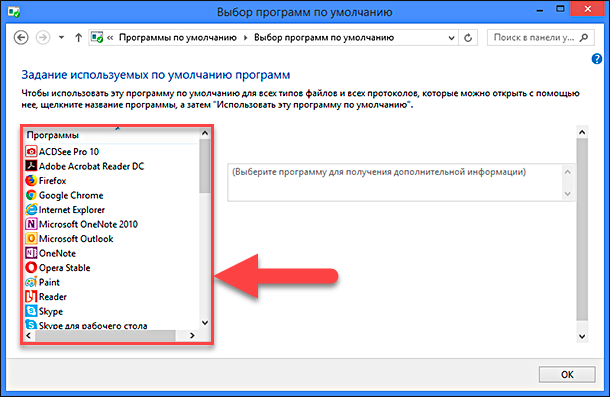Click the Google Chrome icon
This screenshot has height=397, width=610.
(x=31, y=195)
